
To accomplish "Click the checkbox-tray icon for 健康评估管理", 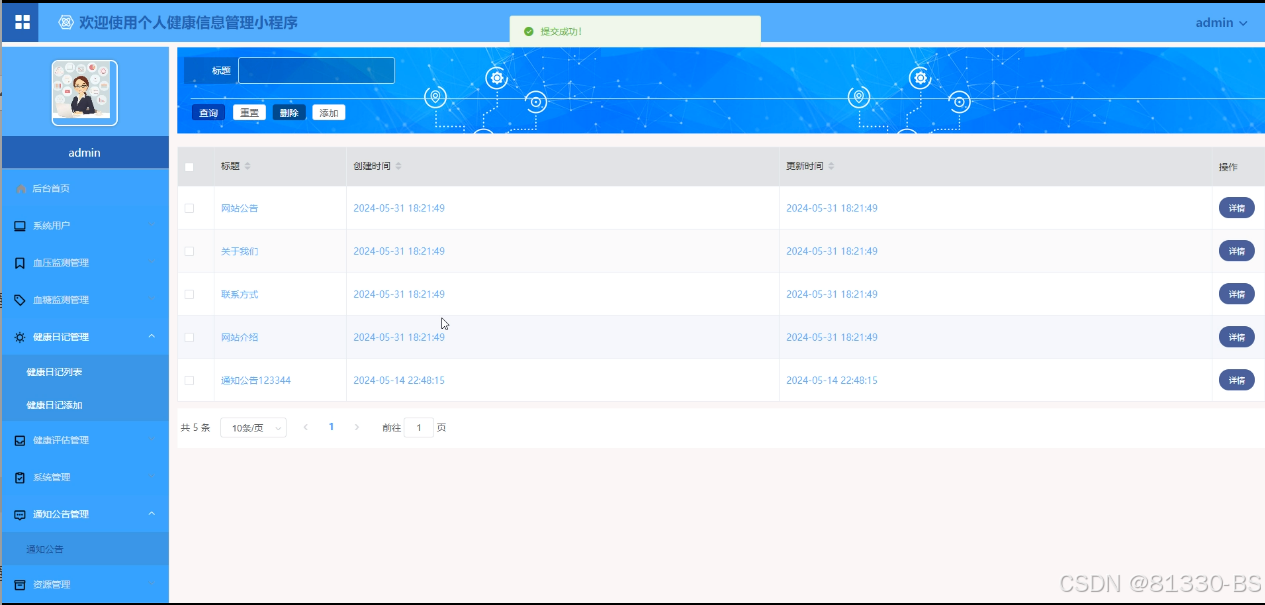I will pos(20,440).
